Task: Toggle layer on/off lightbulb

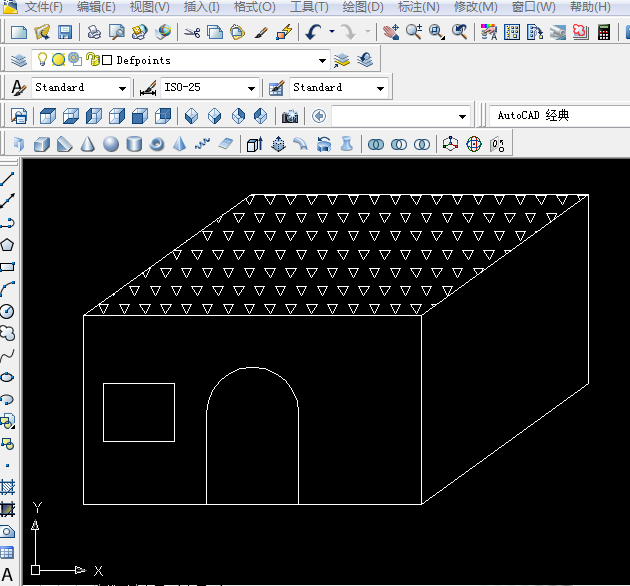Action: click(x=42, y=59)
